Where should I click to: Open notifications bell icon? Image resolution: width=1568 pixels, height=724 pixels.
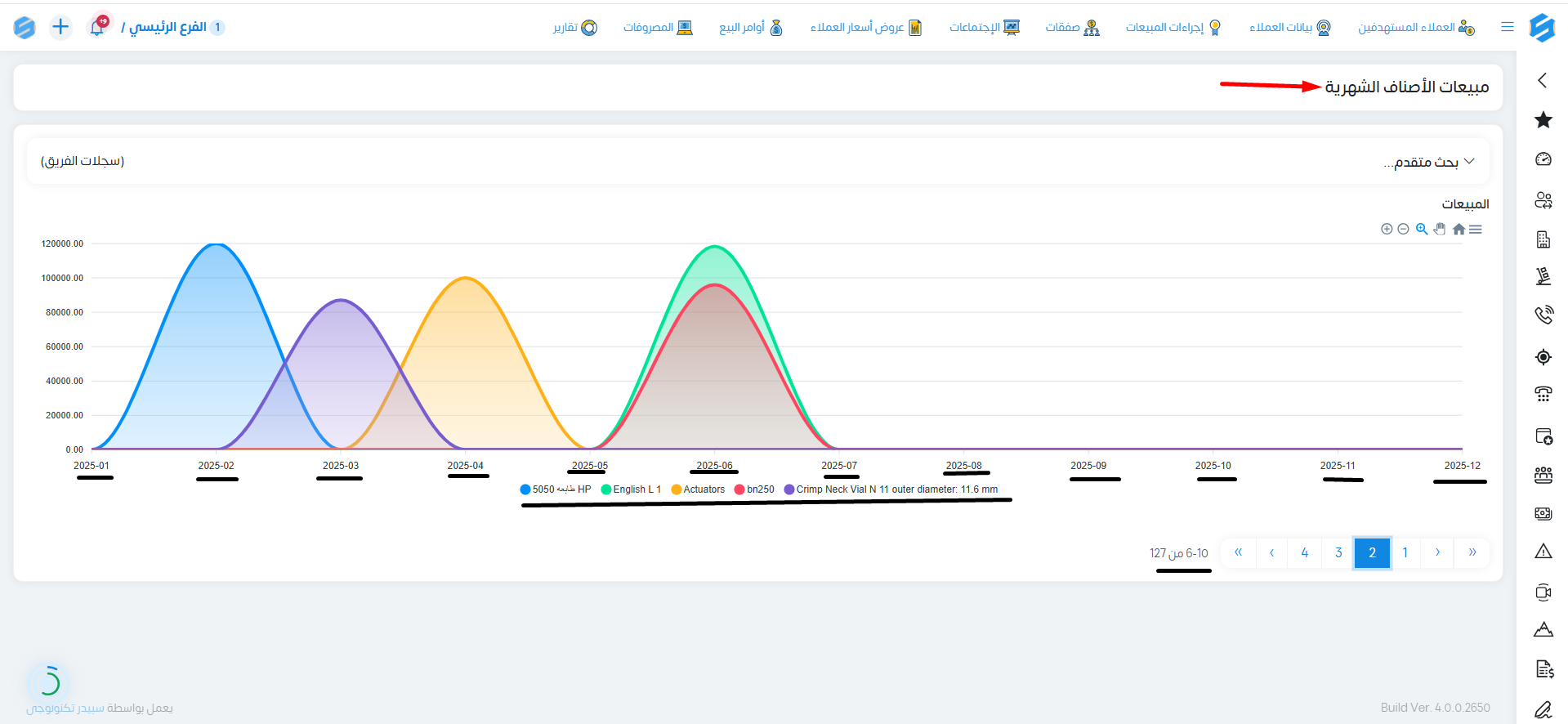point(98,27)
